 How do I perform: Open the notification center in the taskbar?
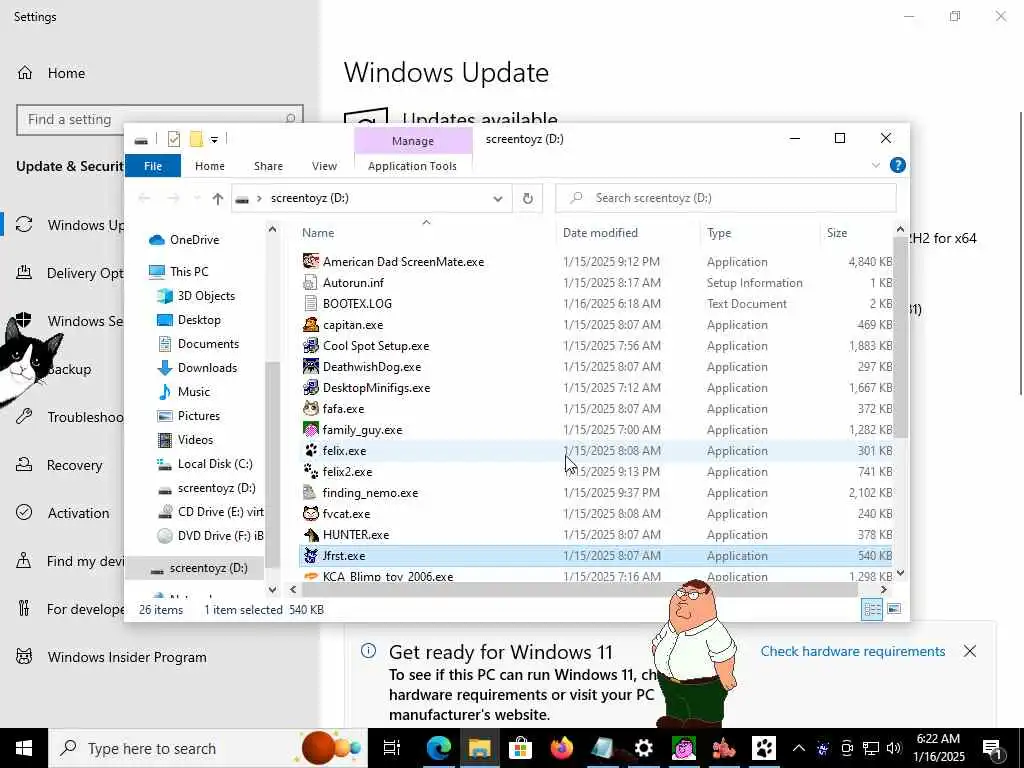[993, 748]
